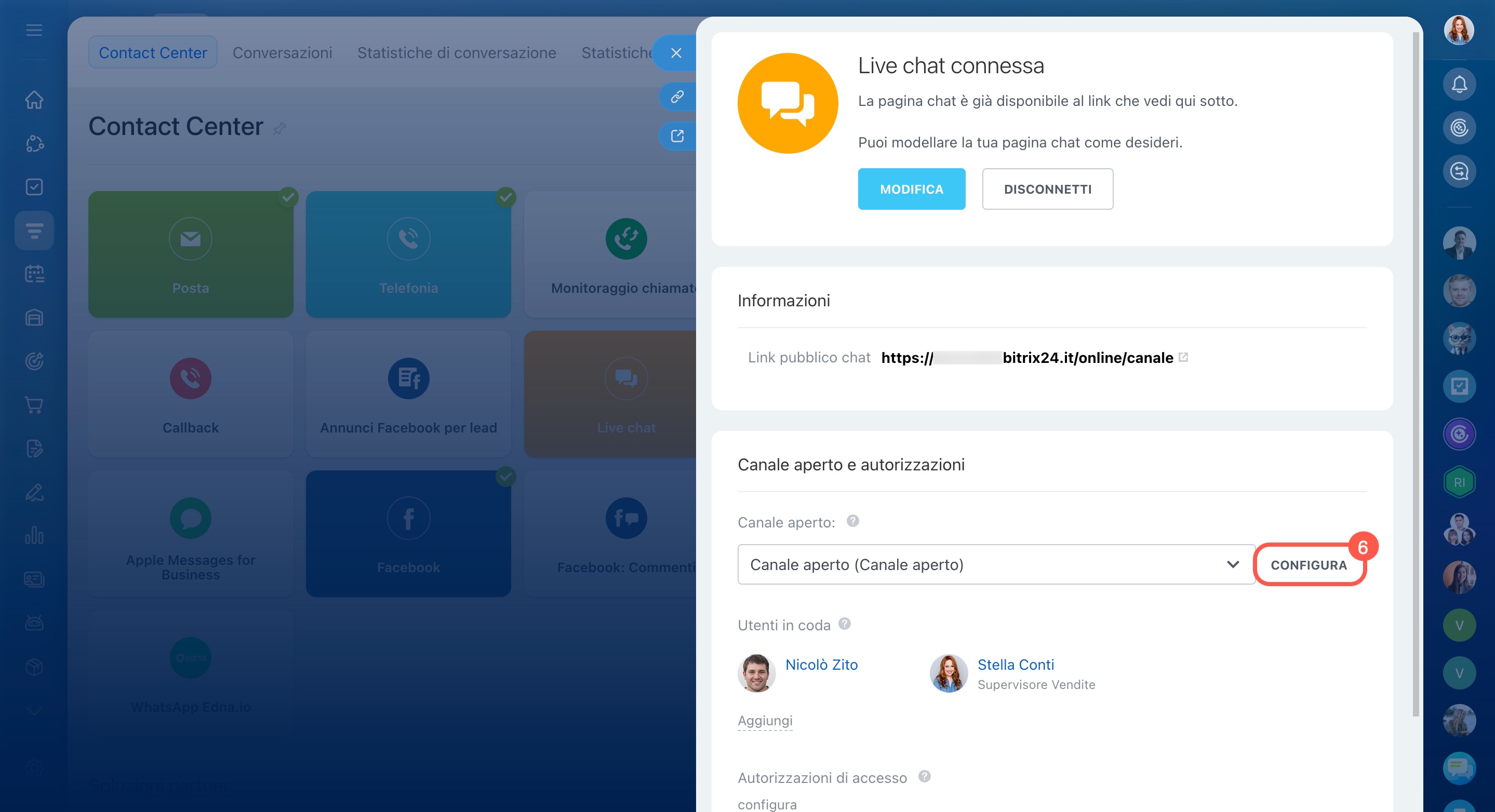Click open-in-new-window icon on slider edge
This screenshot has height=812, width=1495.
click(677, 136)
